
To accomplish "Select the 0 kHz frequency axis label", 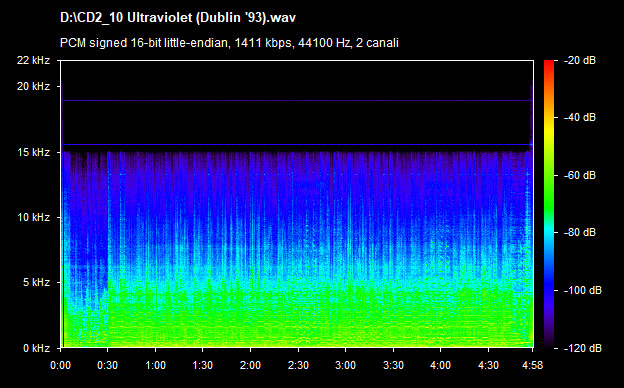I will [x=36, y=348].
